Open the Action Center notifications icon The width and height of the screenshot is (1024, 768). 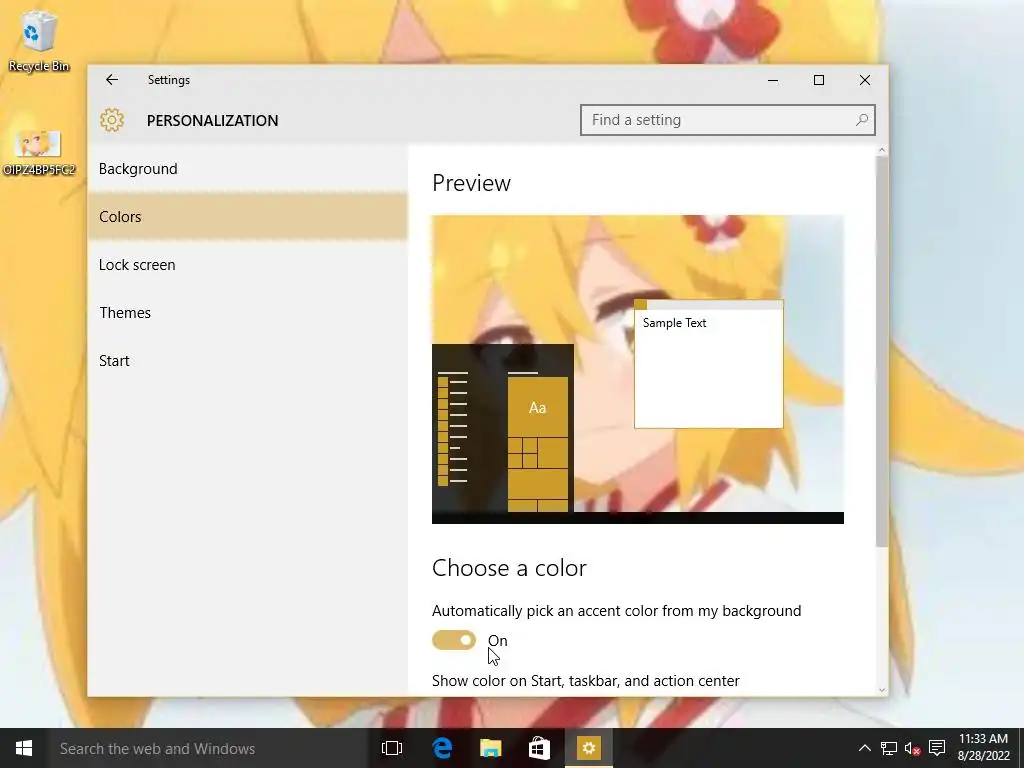[x=937, y=748]
